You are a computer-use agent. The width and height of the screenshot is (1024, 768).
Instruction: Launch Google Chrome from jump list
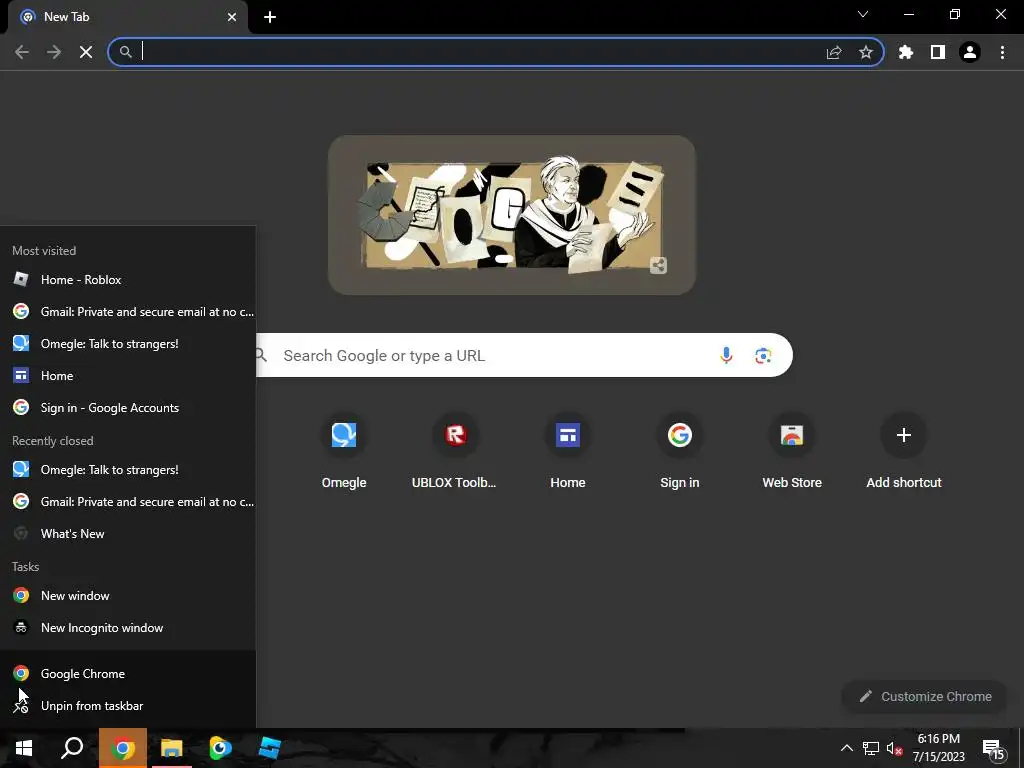[128, 673]
